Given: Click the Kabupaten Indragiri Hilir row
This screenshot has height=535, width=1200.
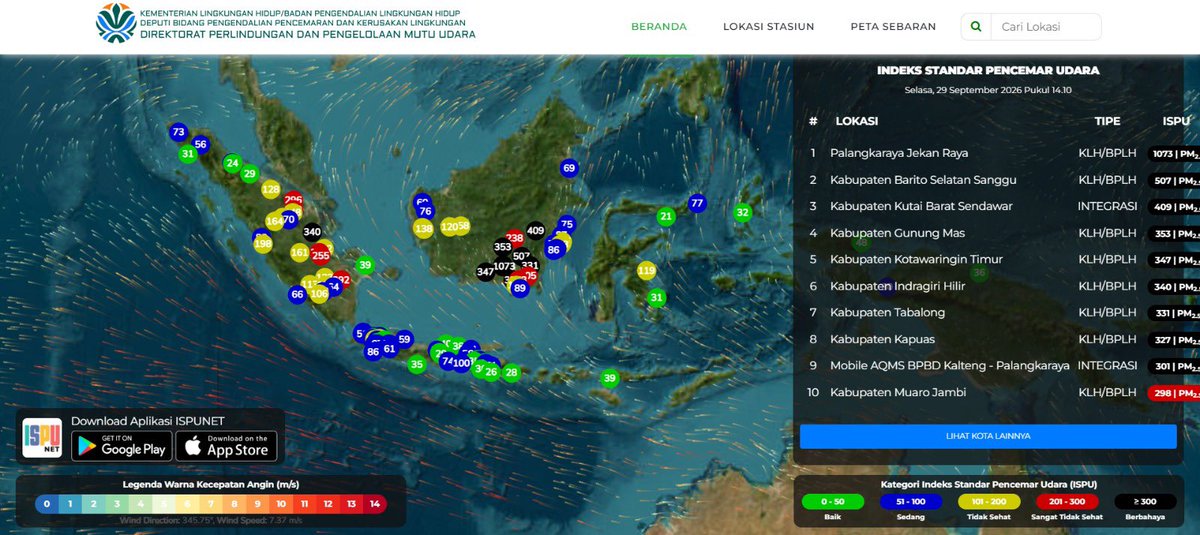Looking at the screenshot, I should 1000,286.
